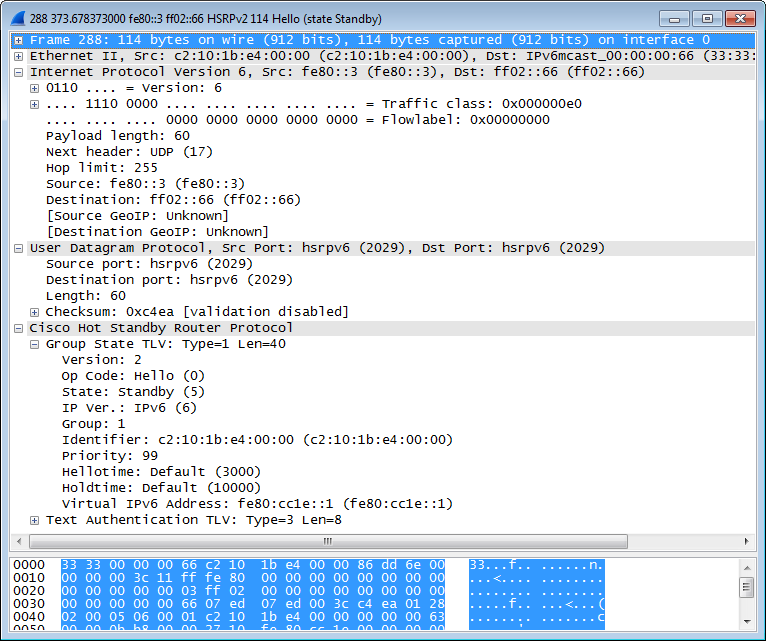
Task: Select the IP Ver.: IPv6 (6) row
Action: coord(129,408)
